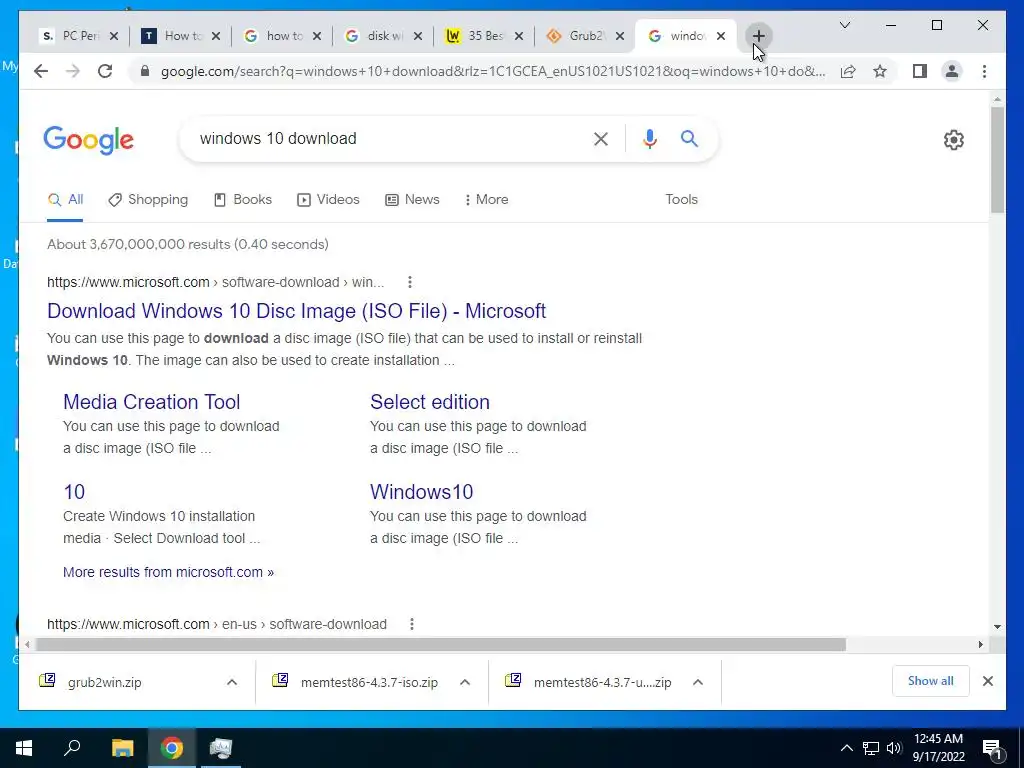
Task: Expand the More search filters menu
Action: [486, 199]
